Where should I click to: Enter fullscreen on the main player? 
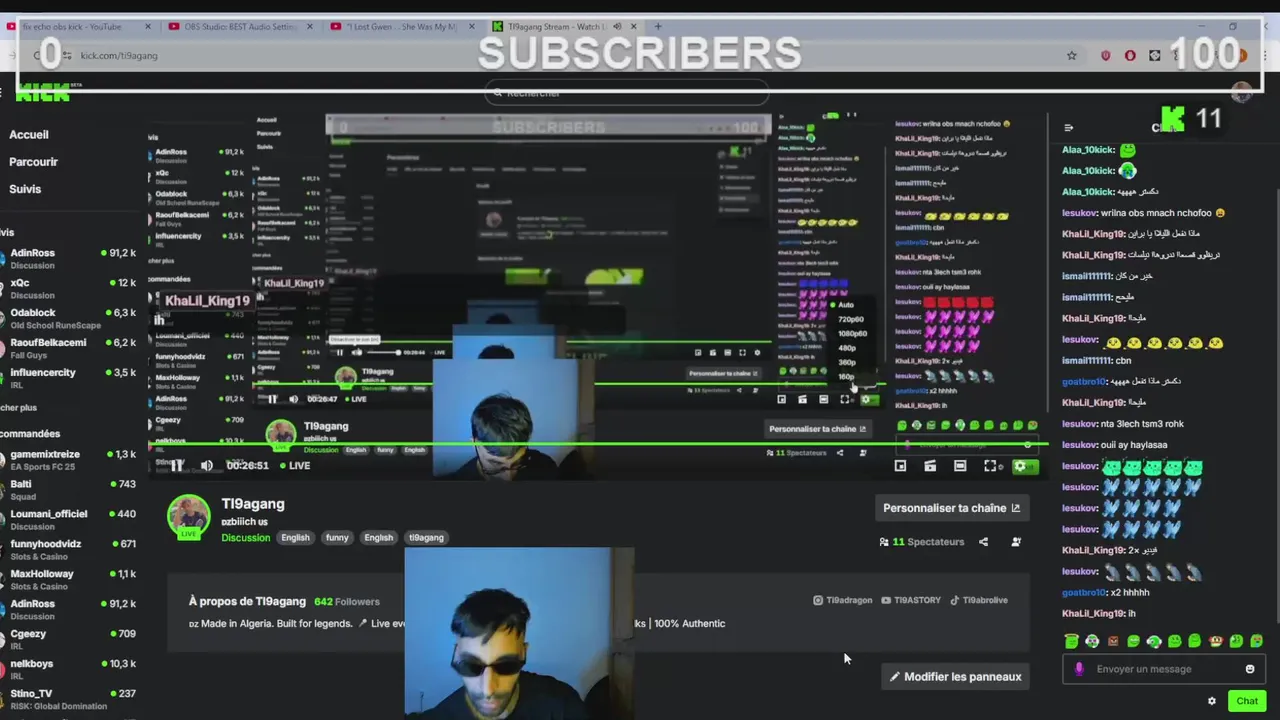pyautogui.click(x=990, y=466)
